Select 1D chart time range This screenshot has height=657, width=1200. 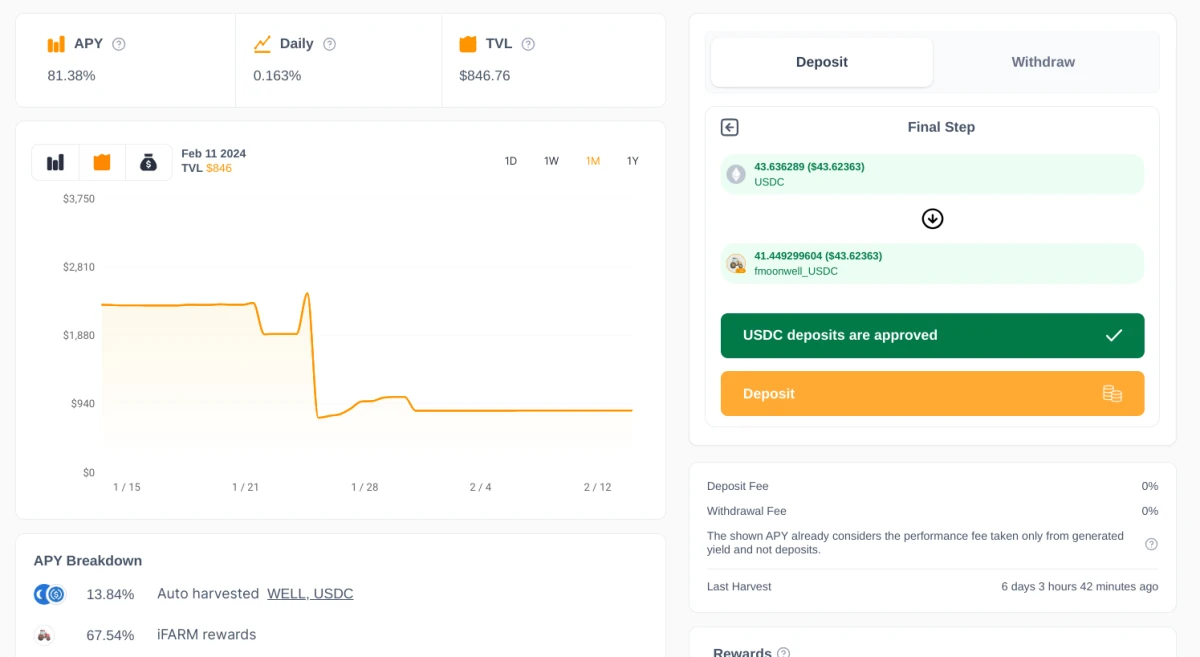point(511,161)
